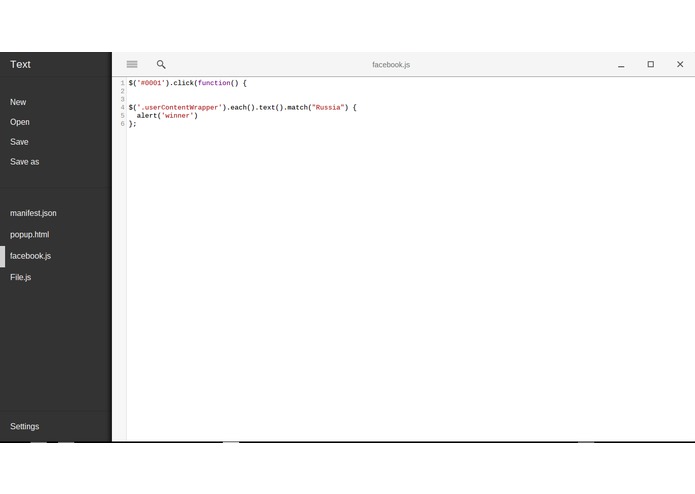Click line number 6 in gutter
The image size is (695, 494).
click(122, 124)
